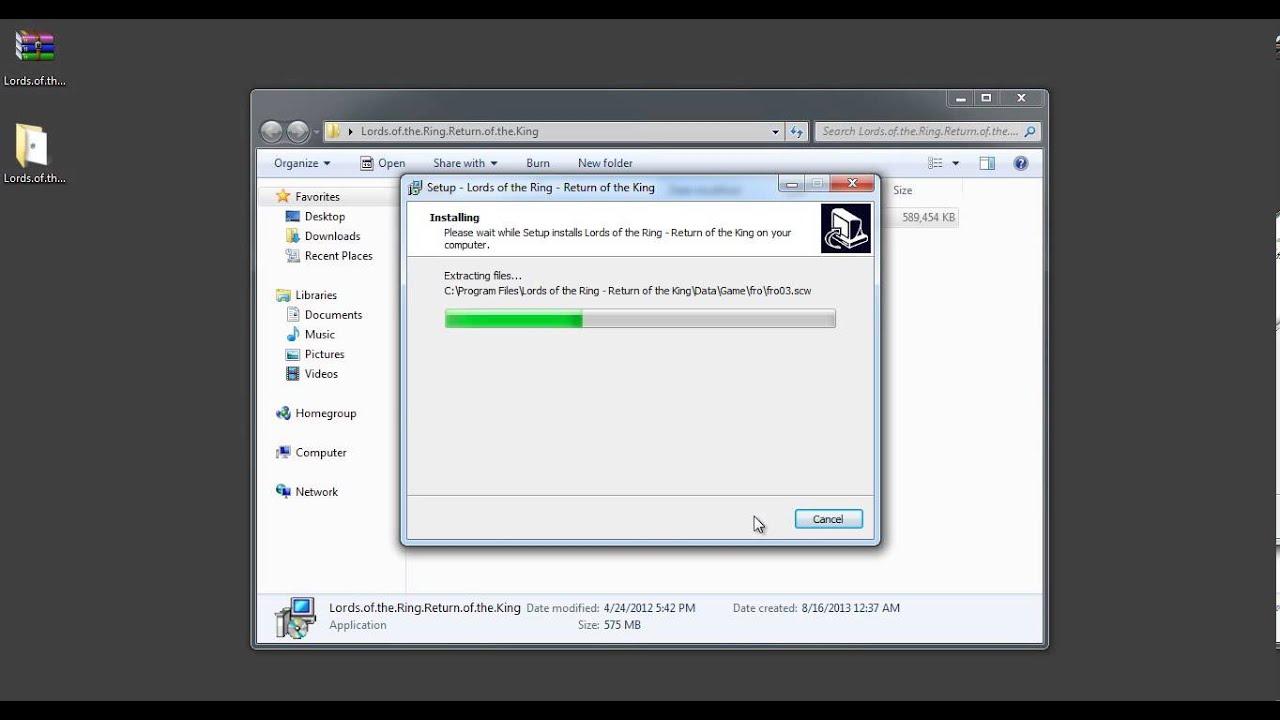
Task: Open the recent pages dropdown beside Forward
Action: pyautogui.click(x=316, y=132)
